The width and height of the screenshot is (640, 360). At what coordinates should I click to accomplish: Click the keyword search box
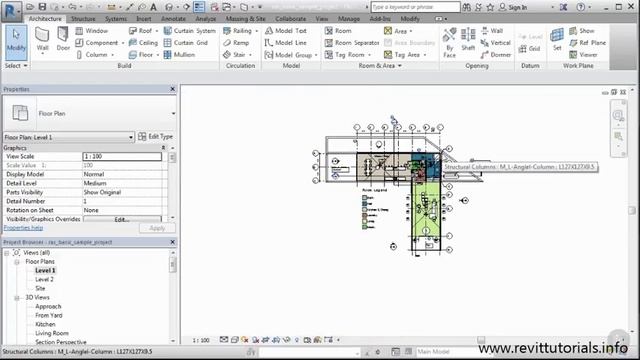click(x=415, y=7)
